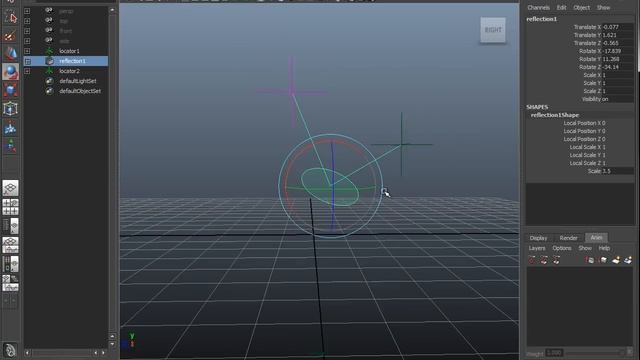
Task: Expand the side camera node
Action: 27,41
